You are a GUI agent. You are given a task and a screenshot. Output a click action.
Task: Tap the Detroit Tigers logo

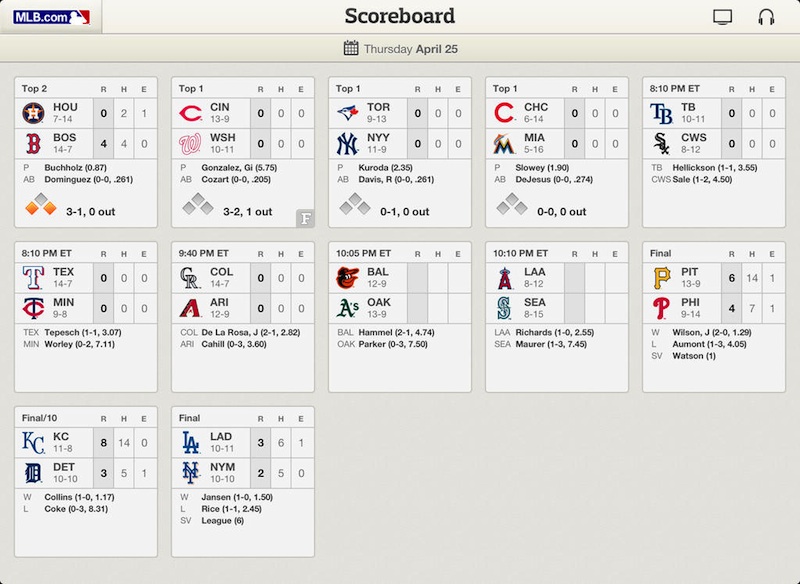click(x=33, y=473)
